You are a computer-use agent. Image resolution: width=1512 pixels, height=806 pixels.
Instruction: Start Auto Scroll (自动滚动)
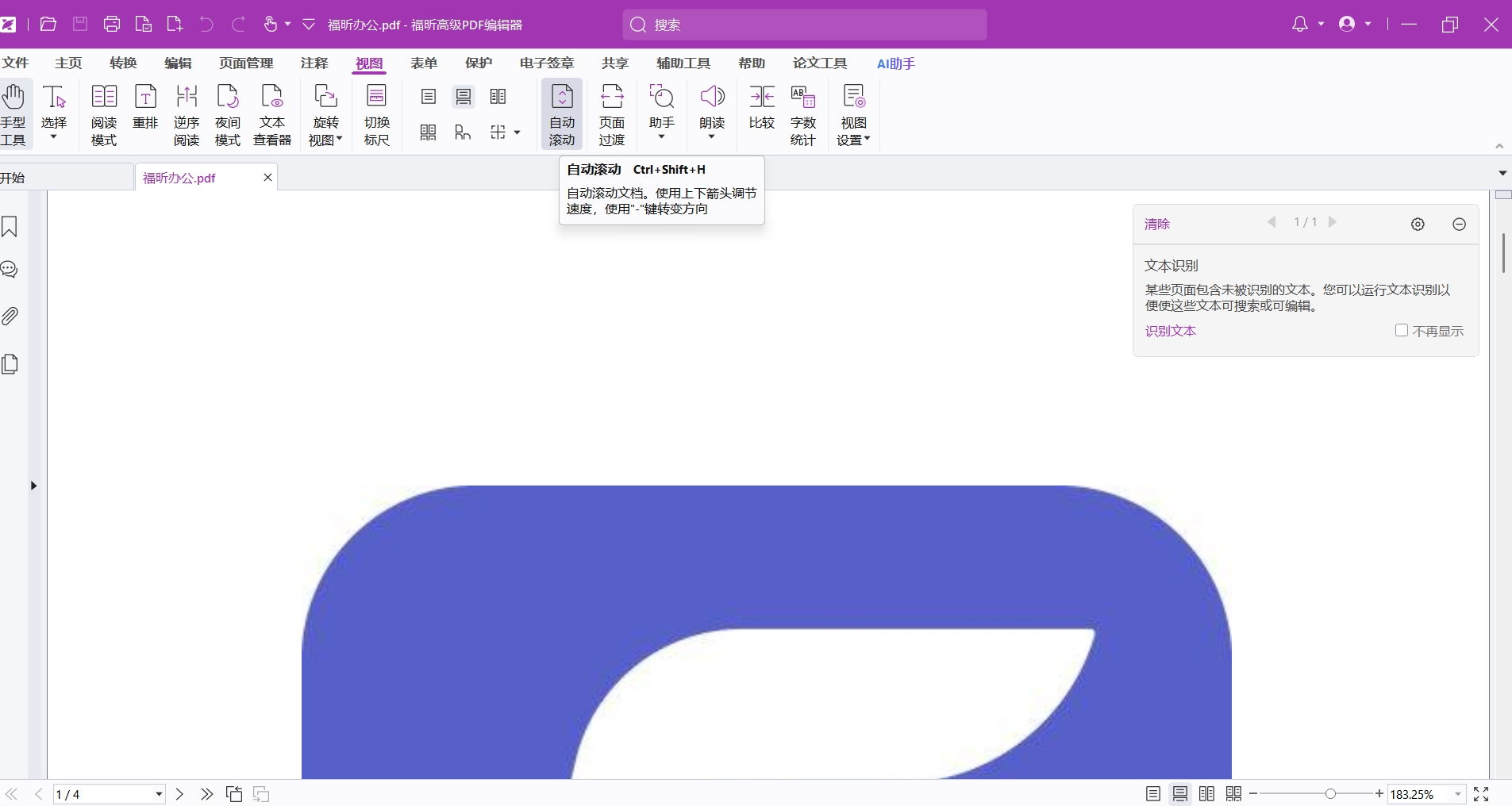[562, 115]
